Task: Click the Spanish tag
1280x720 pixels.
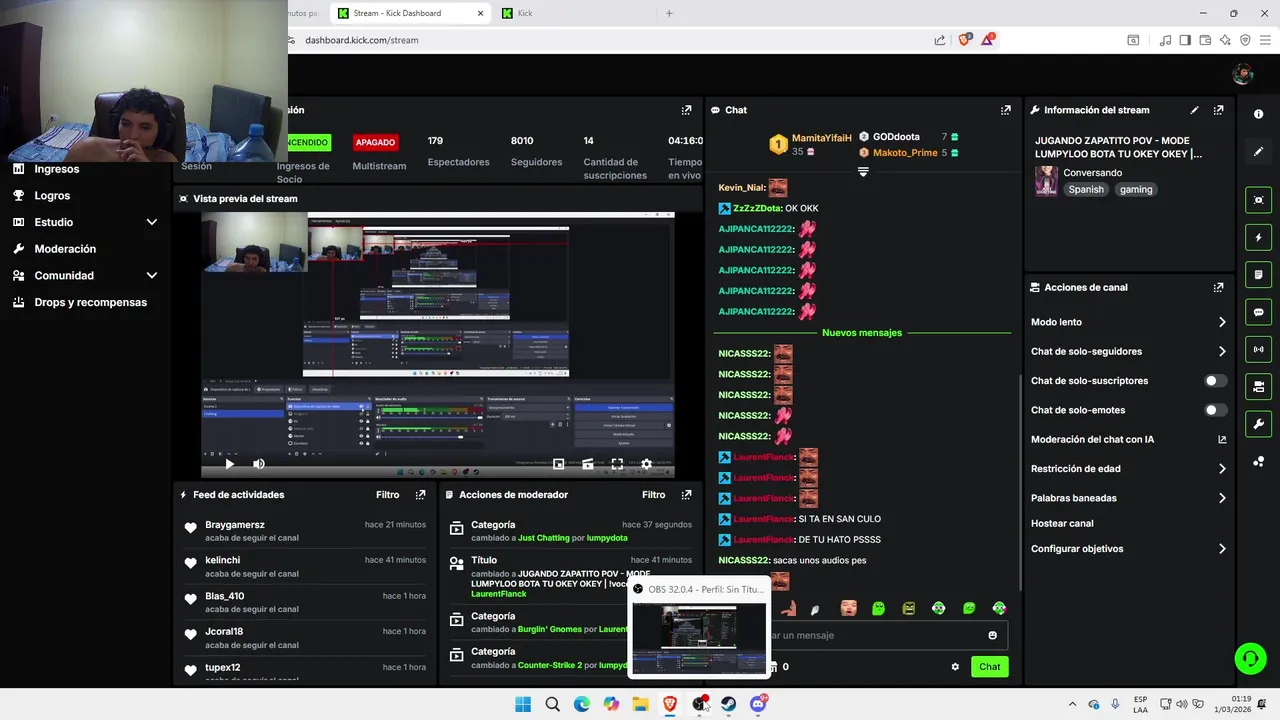Action: (1085, 189)
